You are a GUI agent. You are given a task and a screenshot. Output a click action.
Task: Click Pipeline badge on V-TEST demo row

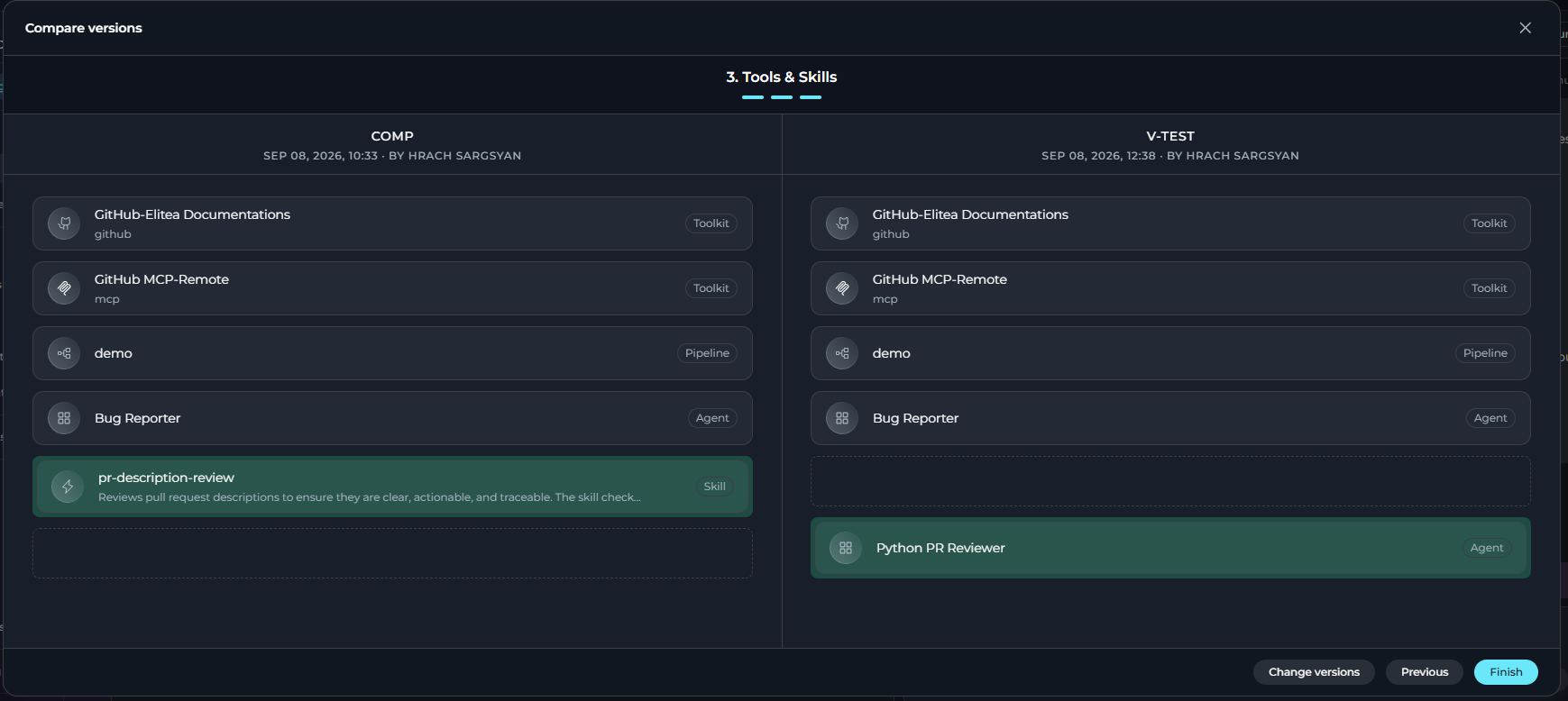[x=1485, y=353]
